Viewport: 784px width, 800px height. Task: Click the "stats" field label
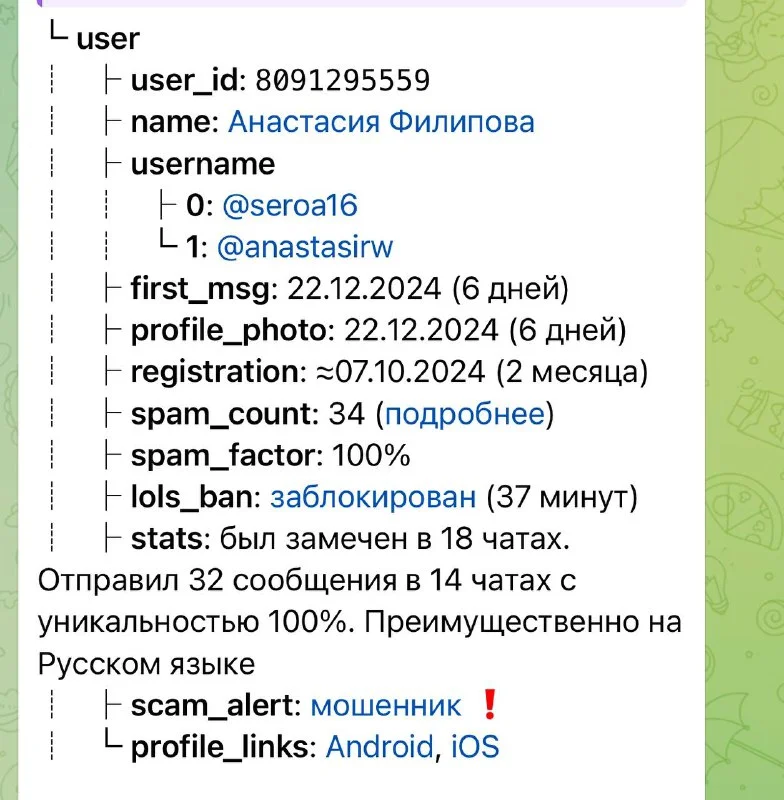(x=166, y=539)
